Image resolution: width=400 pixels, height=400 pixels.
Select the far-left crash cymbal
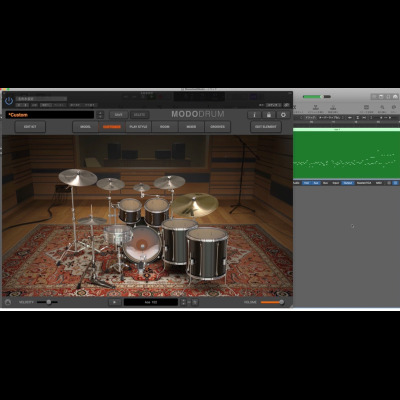coord(78,177)
